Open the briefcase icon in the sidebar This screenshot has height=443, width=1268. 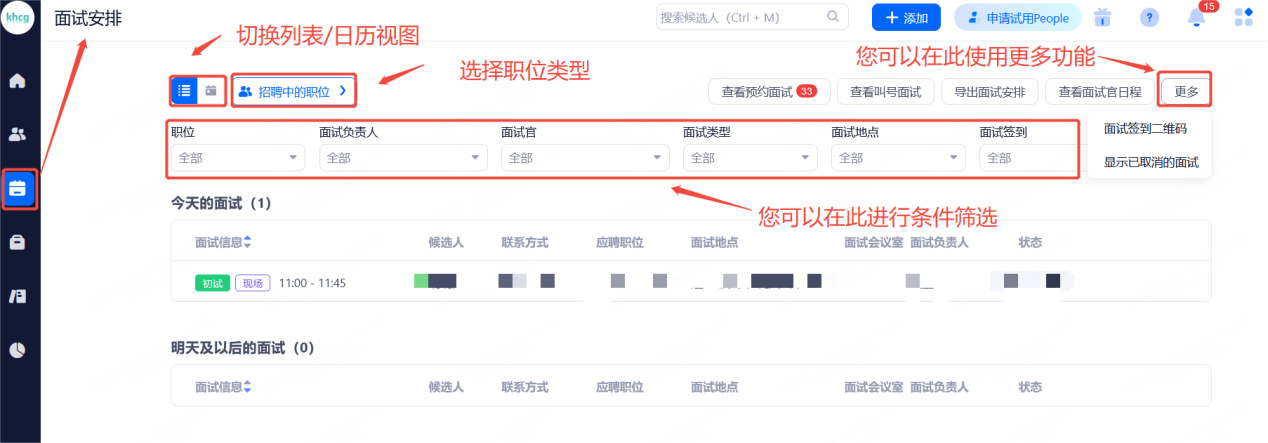(17, 242)
